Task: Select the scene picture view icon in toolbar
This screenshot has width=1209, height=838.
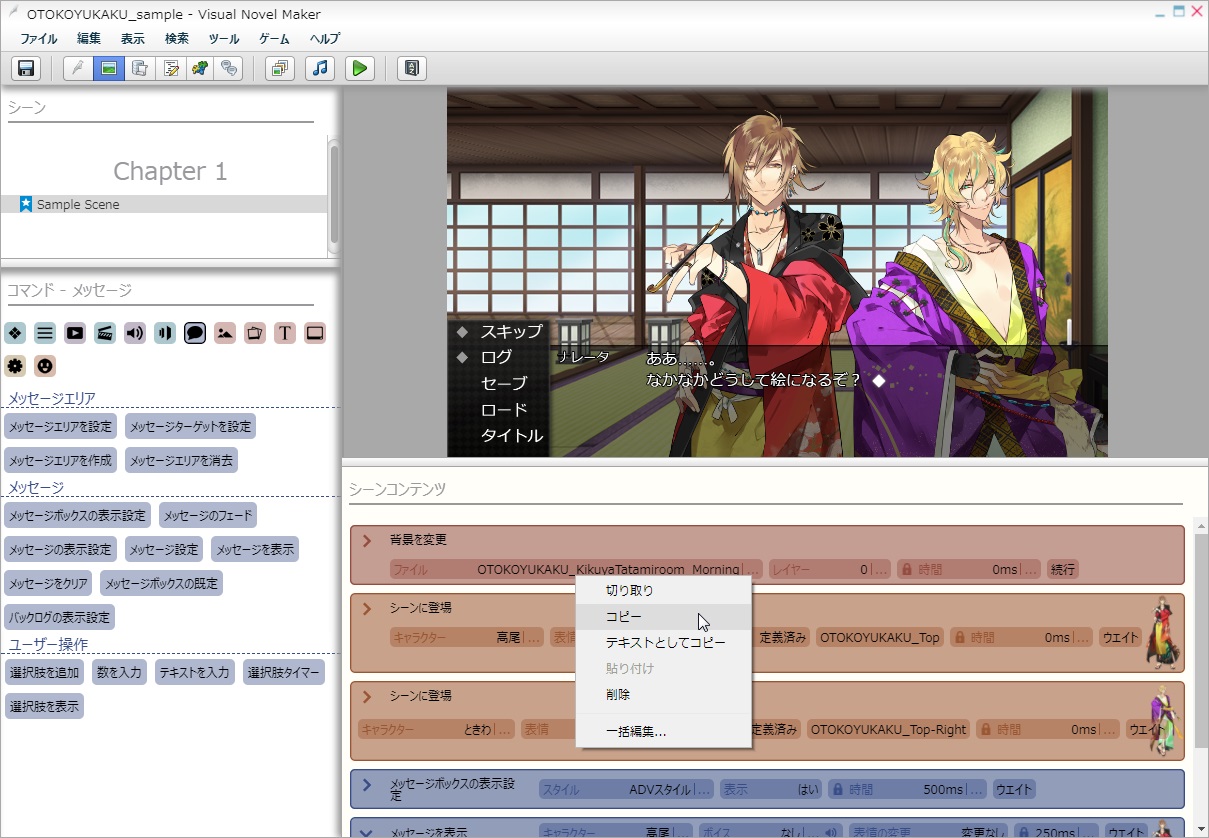Action: (x=109, y=68)
